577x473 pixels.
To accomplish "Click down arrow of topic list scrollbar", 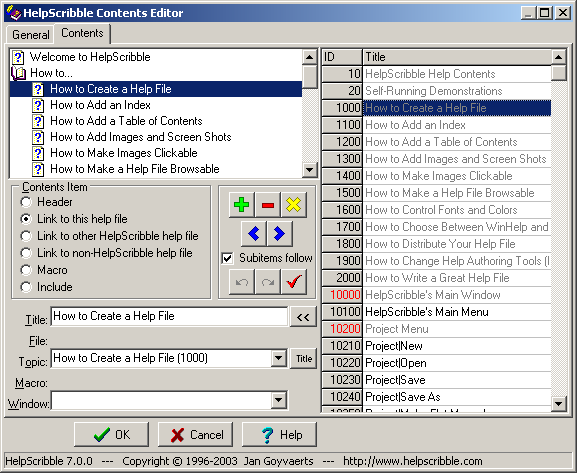I will coord(559,404).
